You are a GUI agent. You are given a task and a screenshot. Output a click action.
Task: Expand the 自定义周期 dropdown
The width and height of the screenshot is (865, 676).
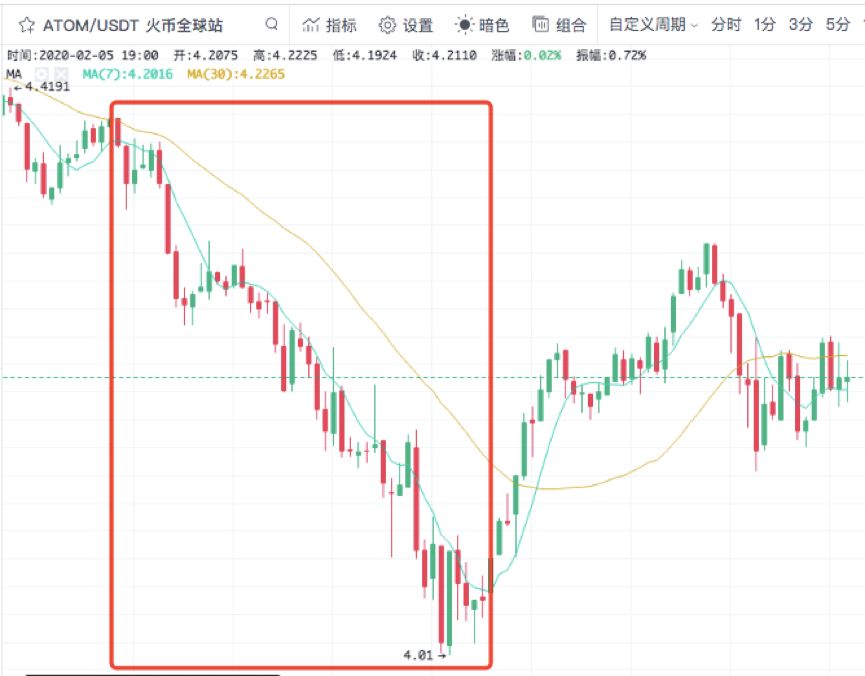point(653,25)
